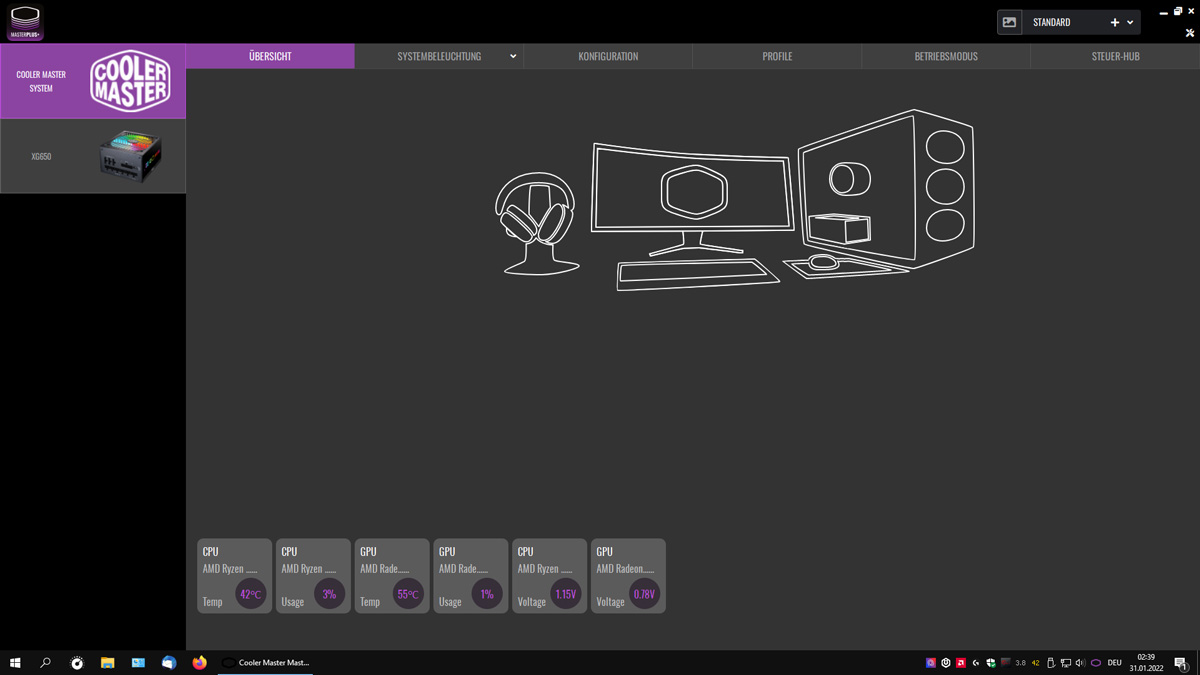
Task: Switch the DEU keyboard language indicator
Action: coord(1115,663)
